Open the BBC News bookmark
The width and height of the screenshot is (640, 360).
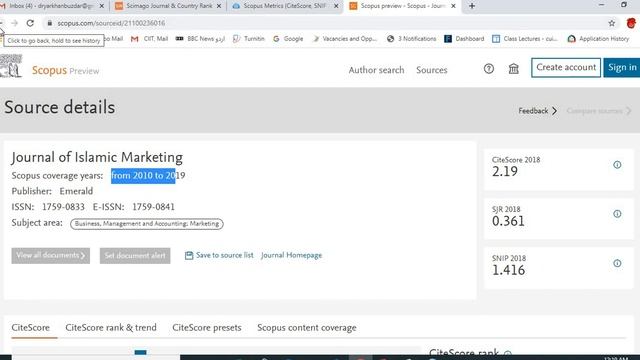pos(200,39)
